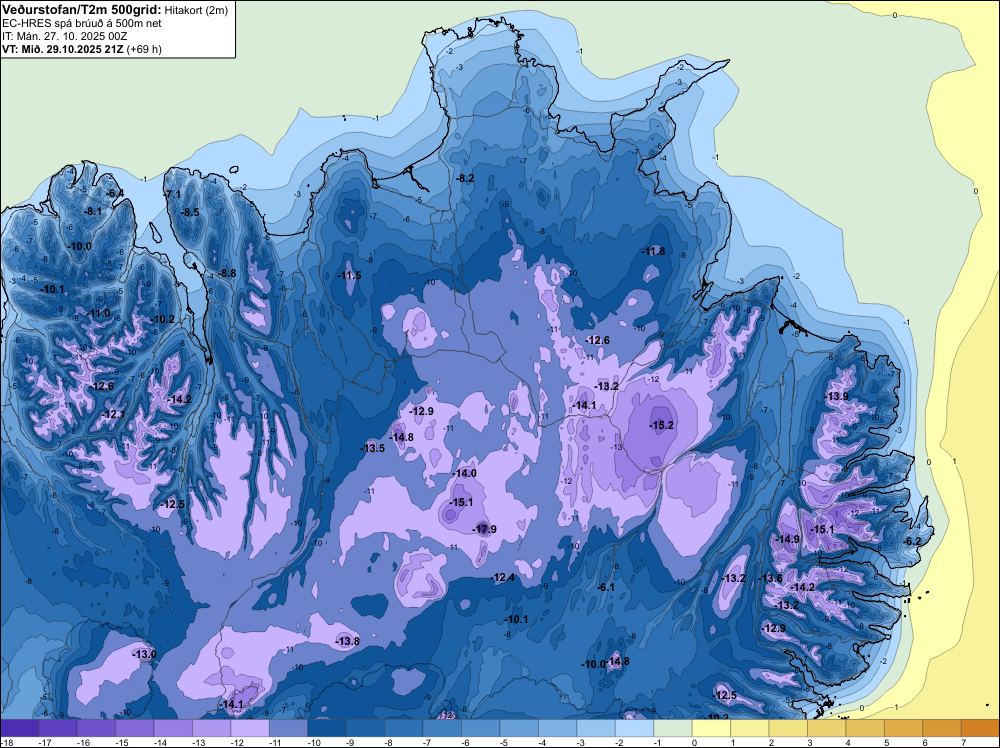The width and height of the screenshot is (1000, 748).
Task: Click the '(+69 h)' forecast offset text
Action: click(144, 49)
